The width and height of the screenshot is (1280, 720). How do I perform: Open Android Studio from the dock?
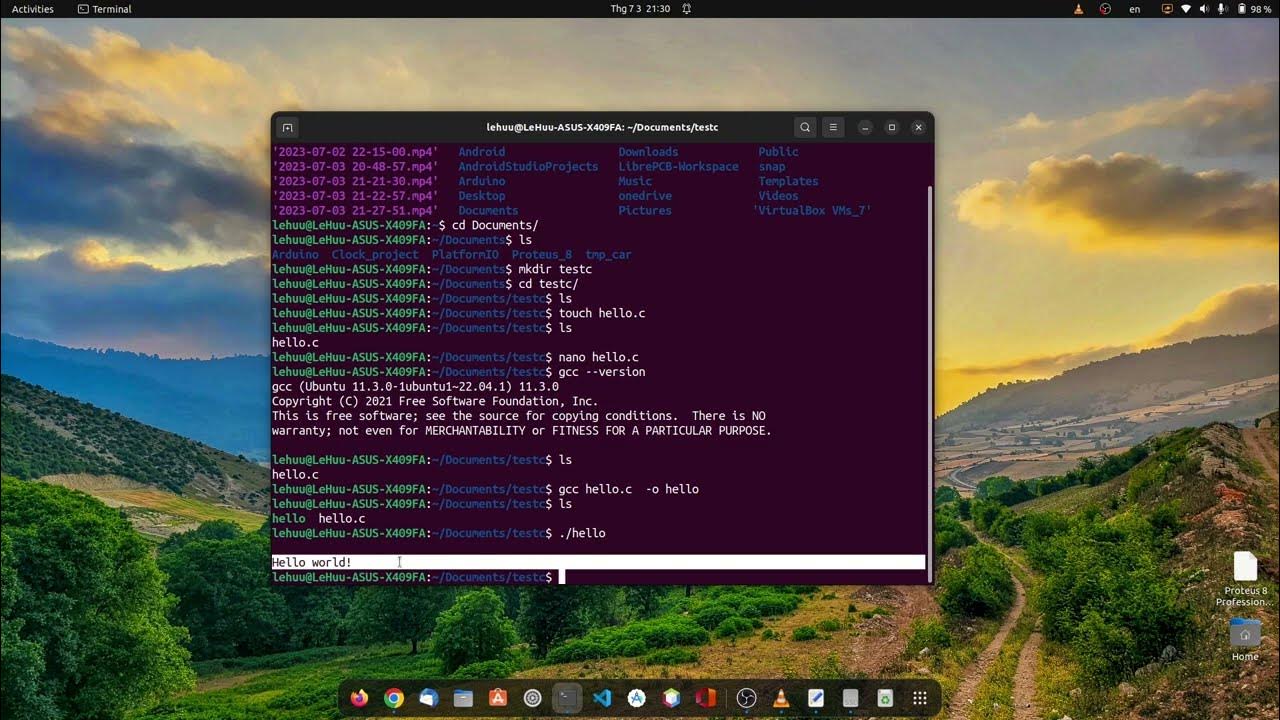point(636,698)
